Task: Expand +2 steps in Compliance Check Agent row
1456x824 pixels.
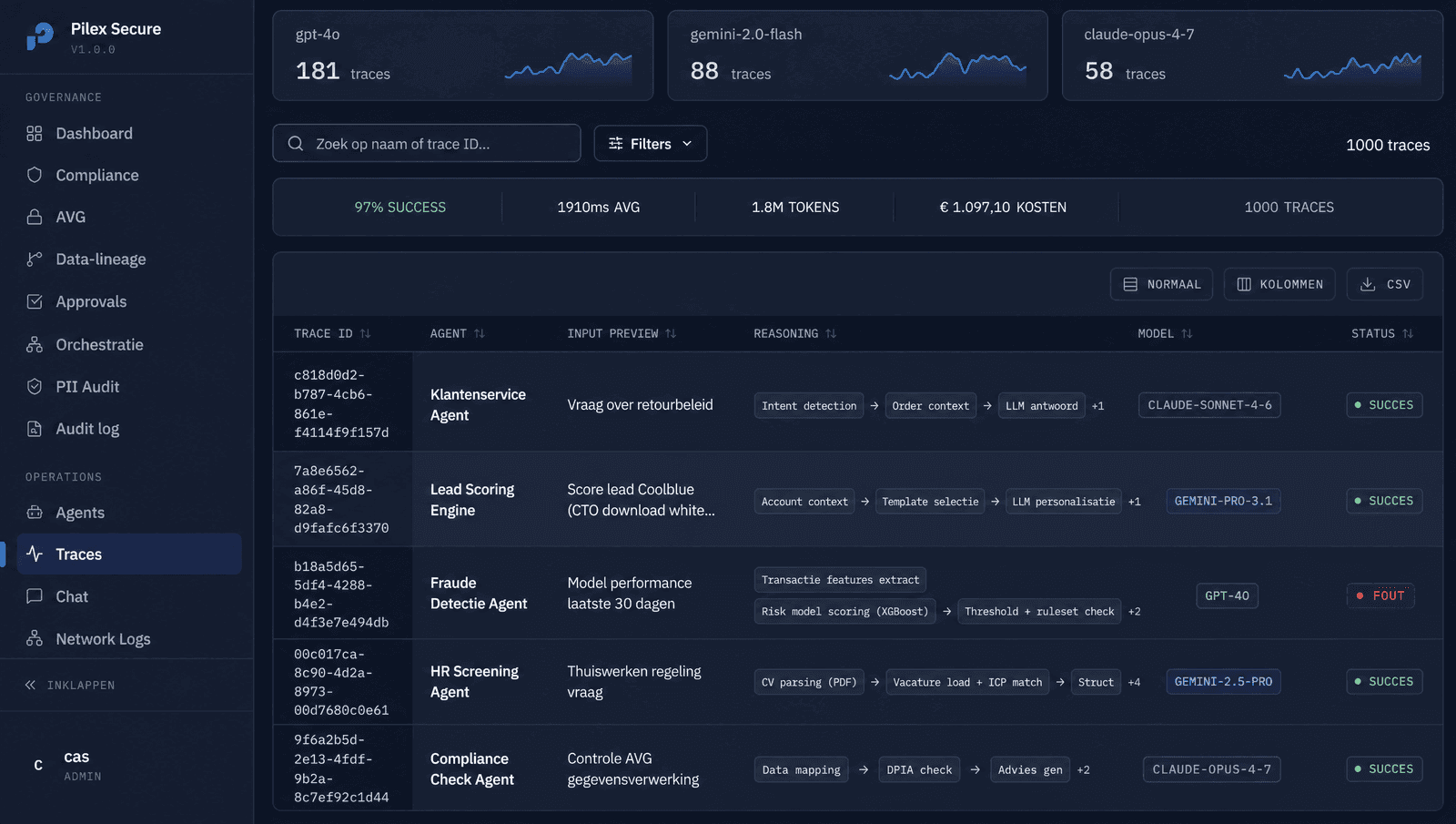Action: tap(1083, 770)
